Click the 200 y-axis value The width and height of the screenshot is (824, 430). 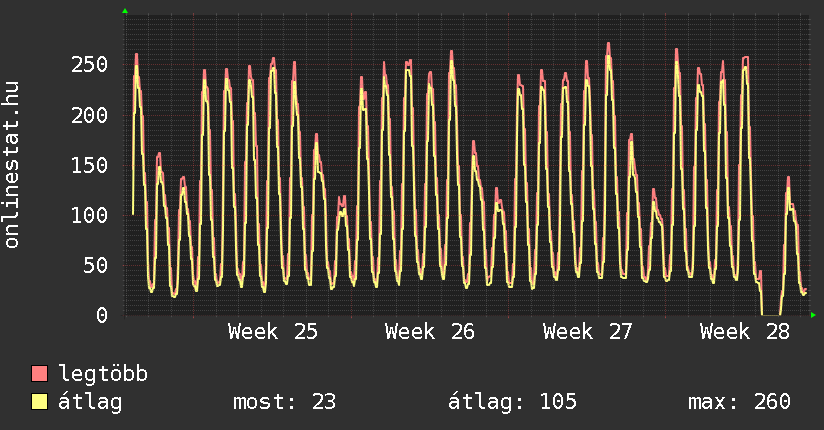[89, 115]
